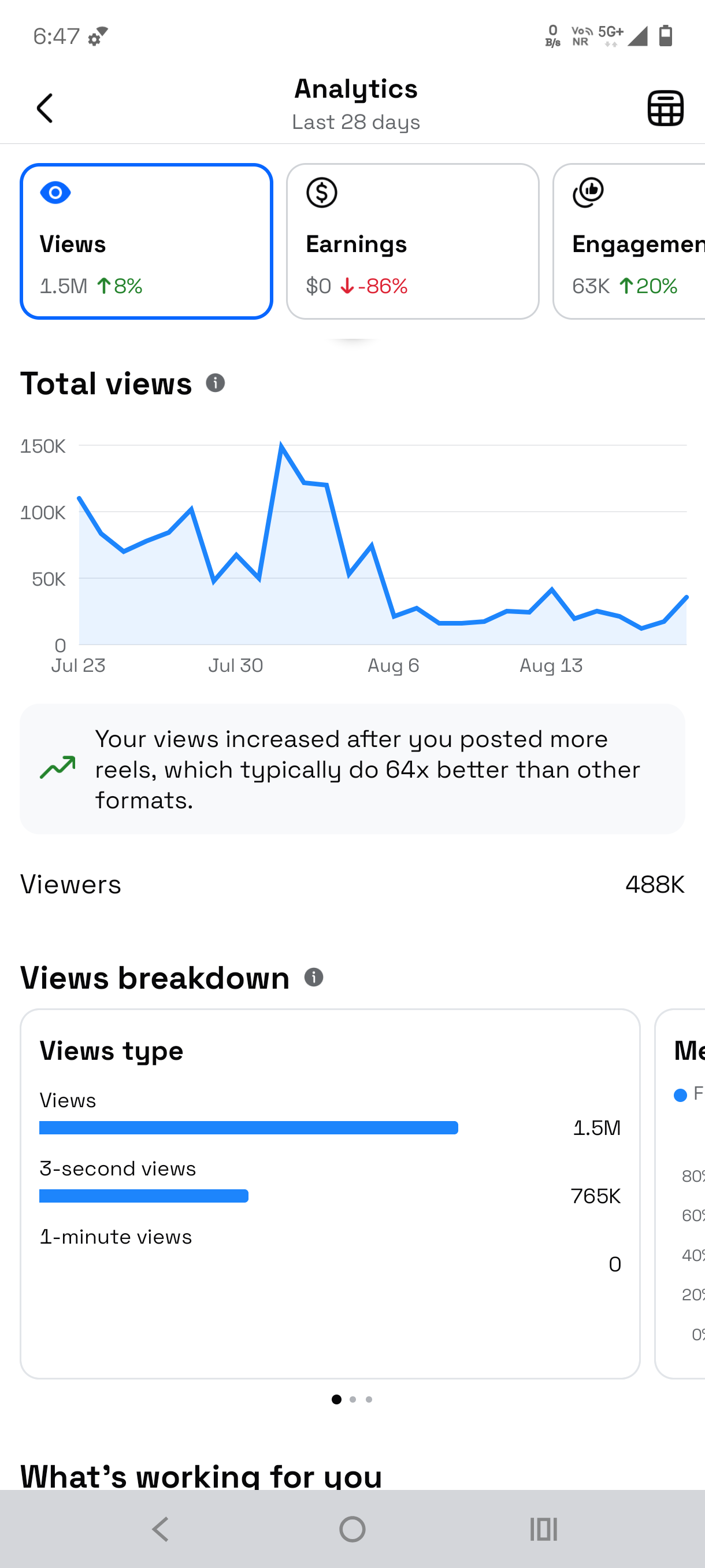The height and width of the screenshot is (1568, 705).
Task: Tap the info icon beside Total views
Action: click(216, 383)
